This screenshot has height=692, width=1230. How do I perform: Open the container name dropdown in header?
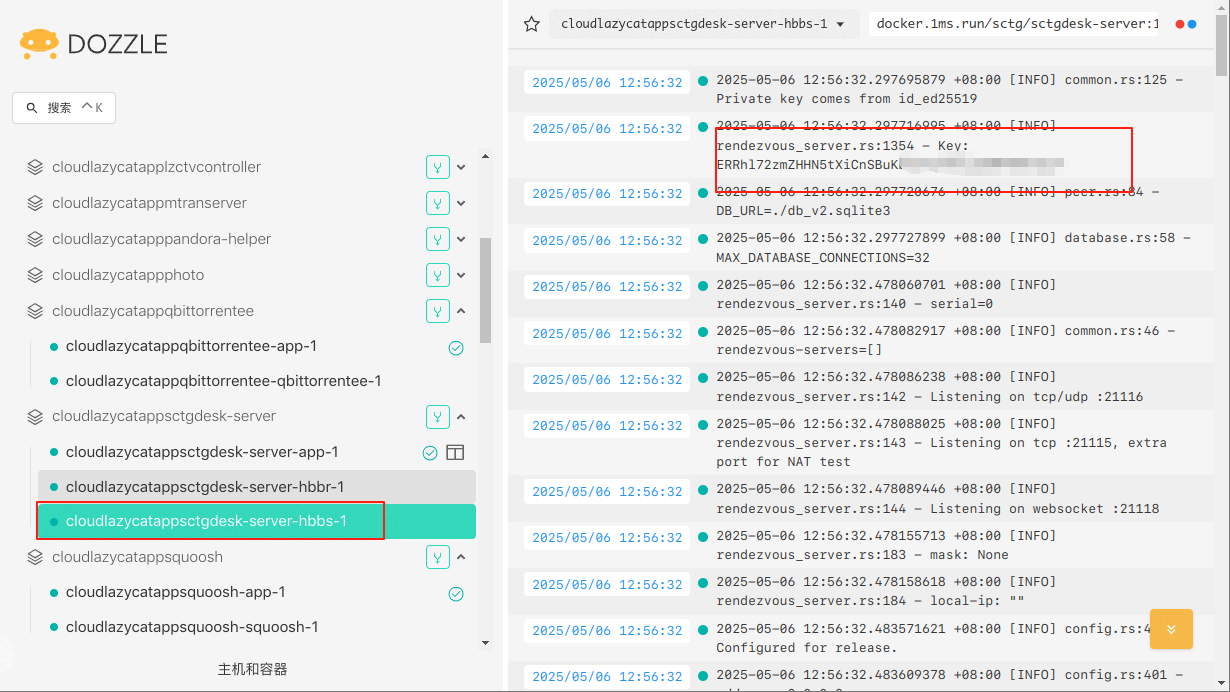(704, 24)
